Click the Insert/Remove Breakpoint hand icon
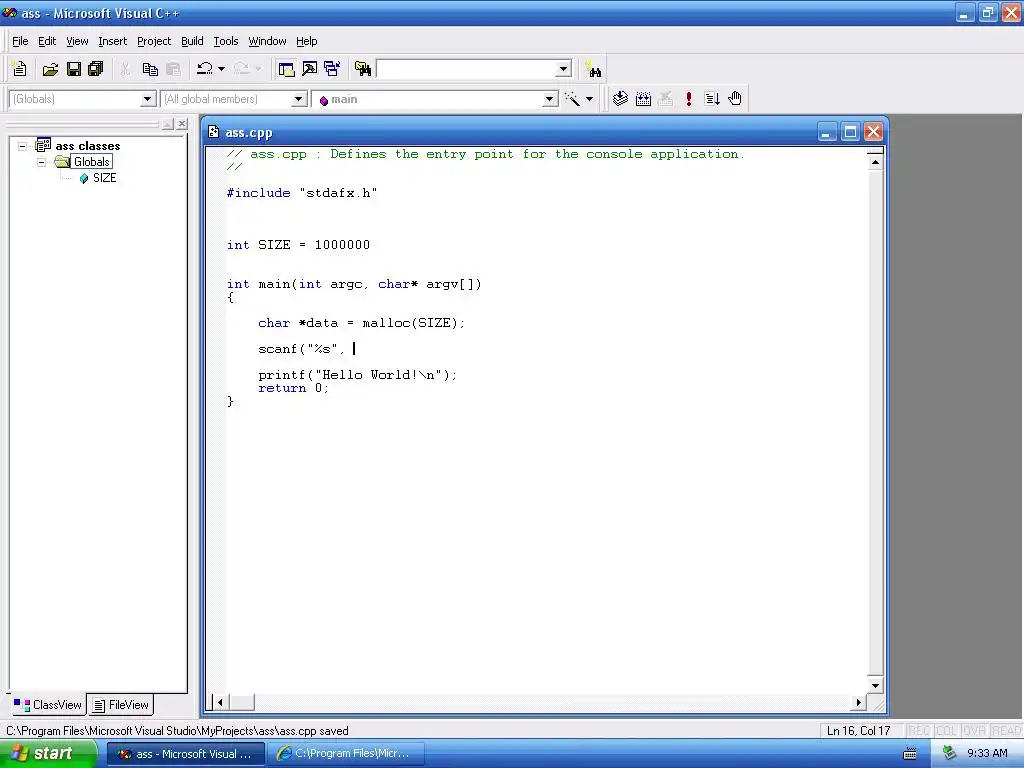The image size is (1024, 768). [x=735, y=99]
